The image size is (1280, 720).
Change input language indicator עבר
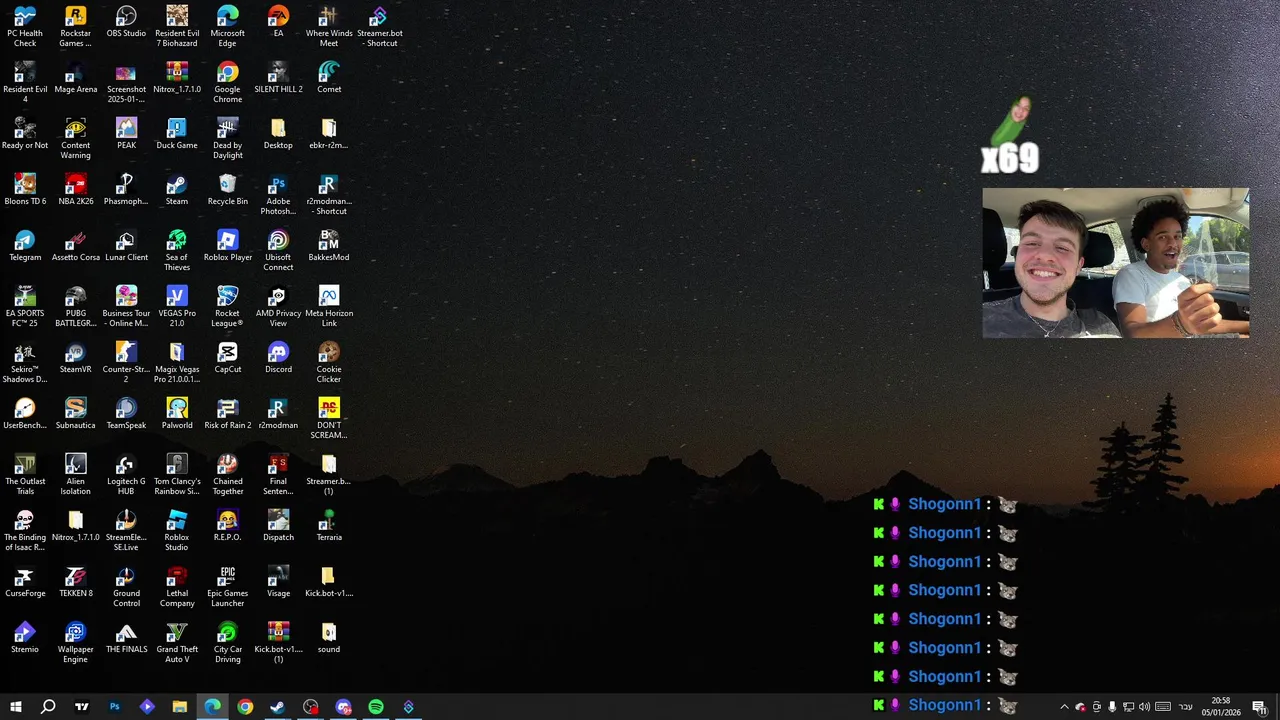click(x=1186, y=707)
